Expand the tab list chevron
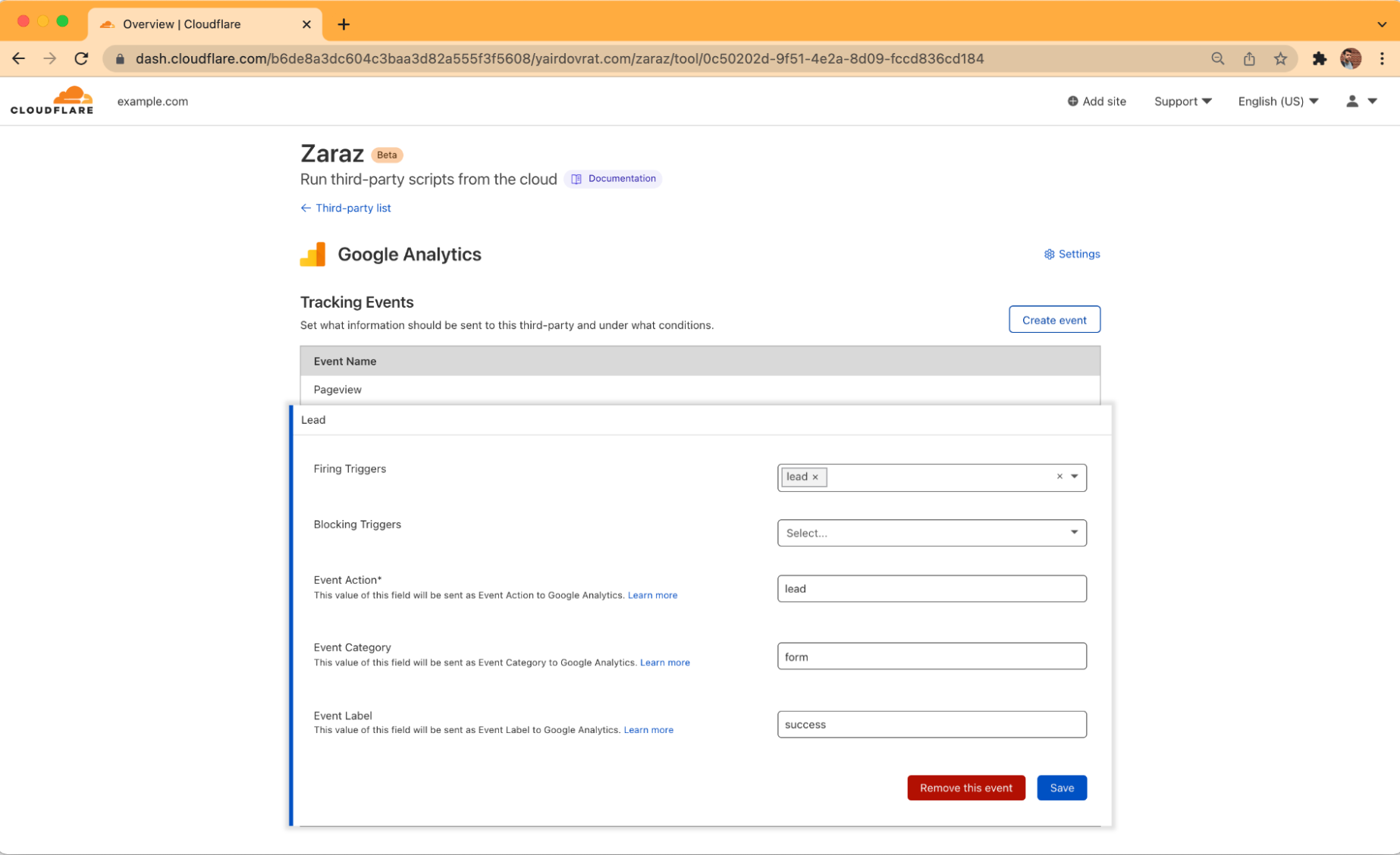This screenshot has width=1400, height=855. (1382, 24)
